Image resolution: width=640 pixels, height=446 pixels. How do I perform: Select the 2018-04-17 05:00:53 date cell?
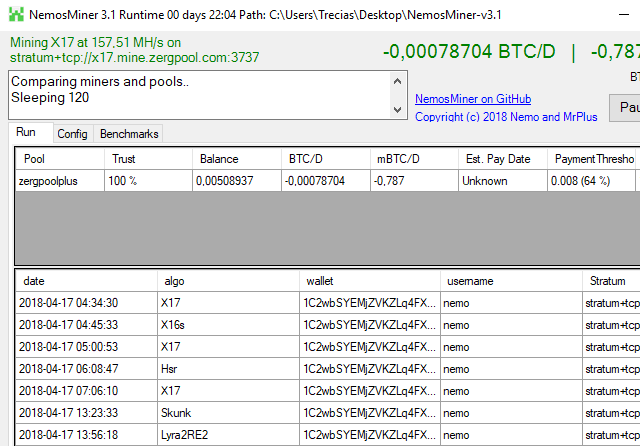point(86,347)
